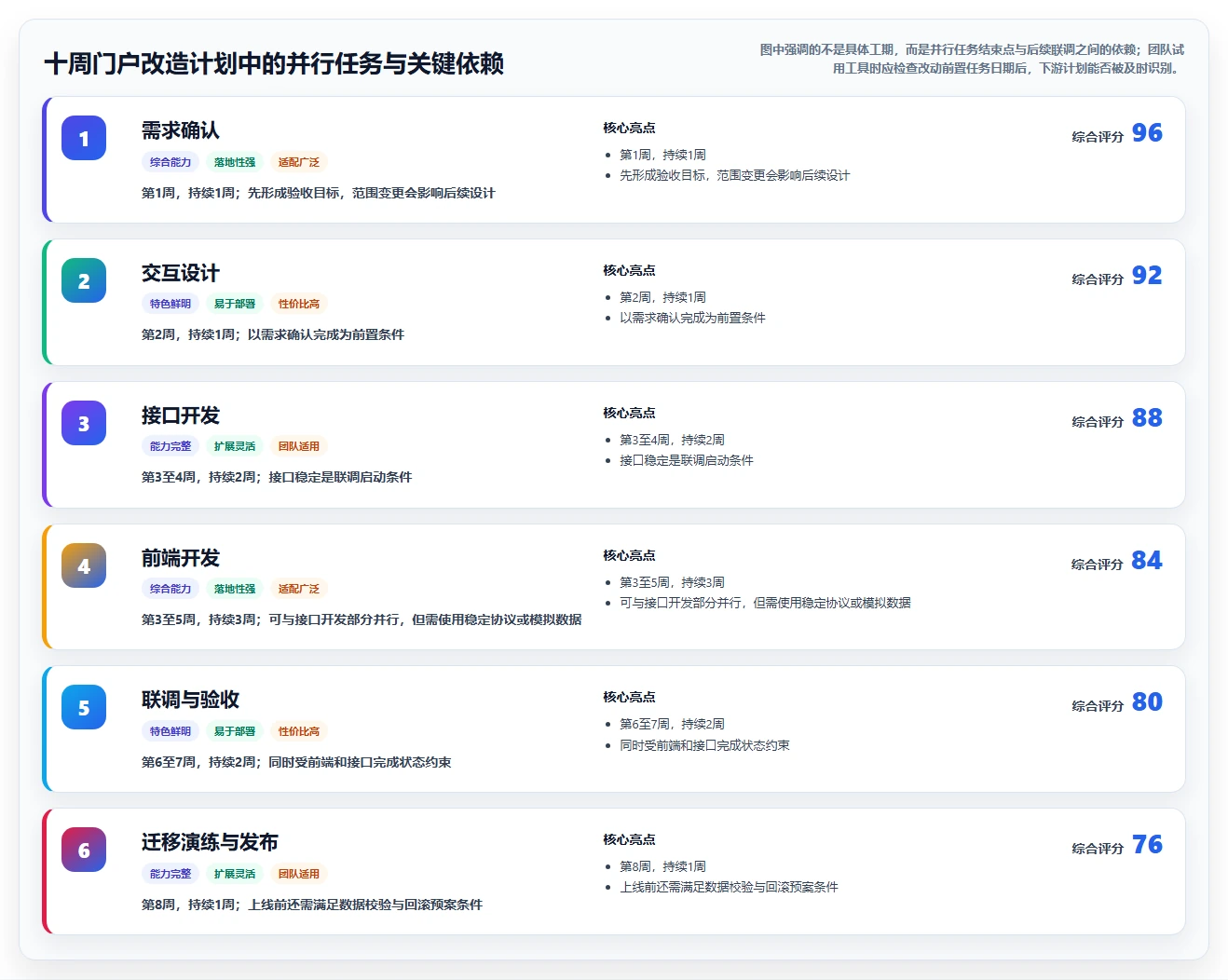Click summary line 第3至5周，持续3周；可与接口开发部分并行
The height and width of the screenshot is (980, 1228).
tap(362, 619)
